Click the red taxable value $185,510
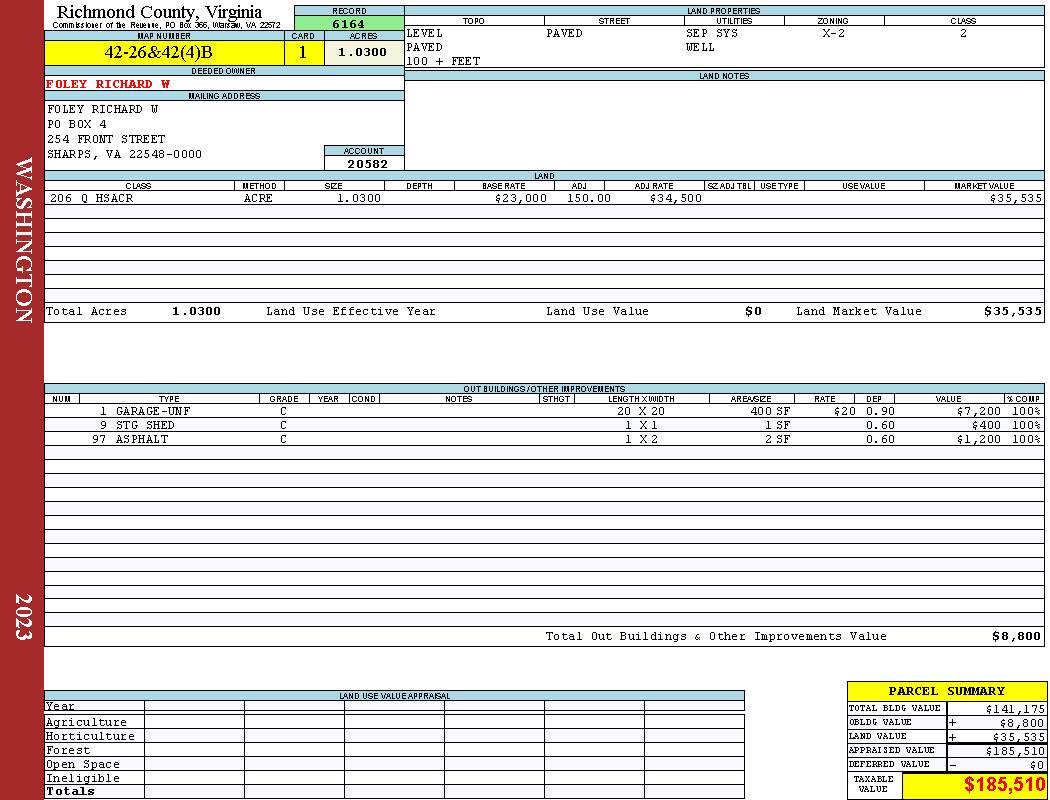The height and width of the screenshot is (800, 1050). pos(1004,785)
